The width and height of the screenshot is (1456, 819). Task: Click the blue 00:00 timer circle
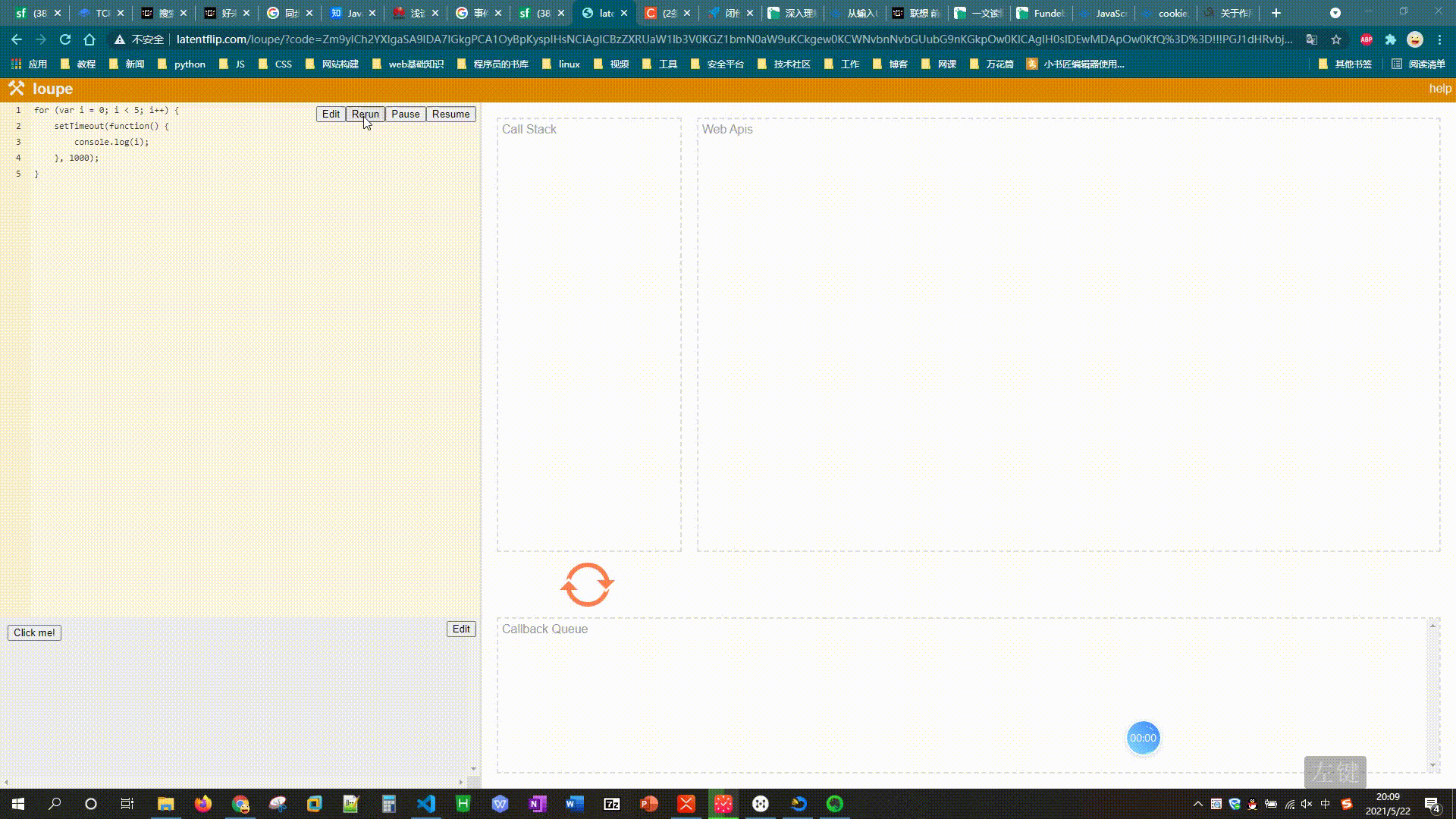1143,738
